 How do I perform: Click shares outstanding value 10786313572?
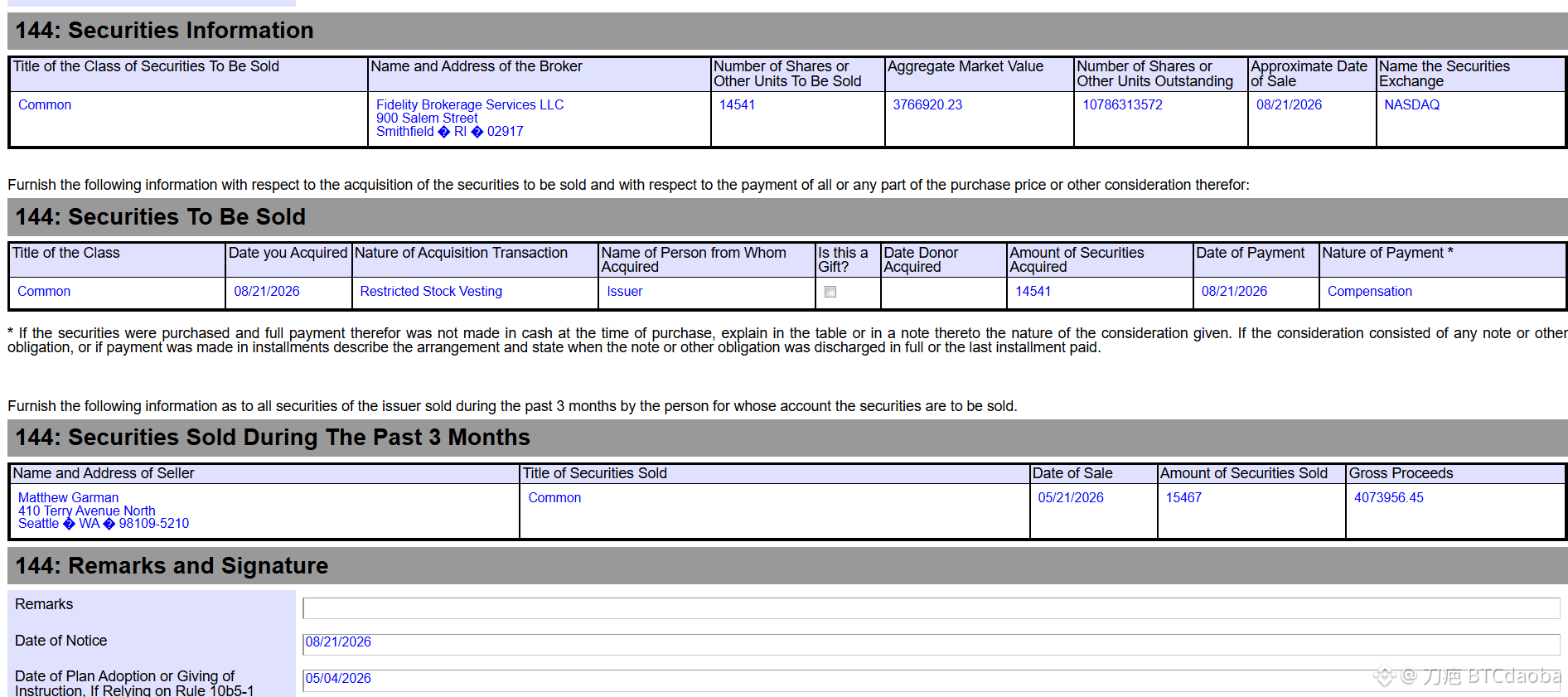[1122, 104]
